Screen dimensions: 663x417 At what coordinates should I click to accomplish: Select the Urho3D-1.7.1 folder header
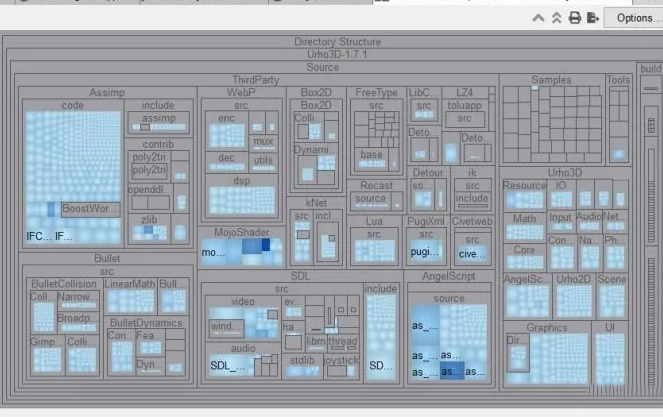click(x=337, y=55)
